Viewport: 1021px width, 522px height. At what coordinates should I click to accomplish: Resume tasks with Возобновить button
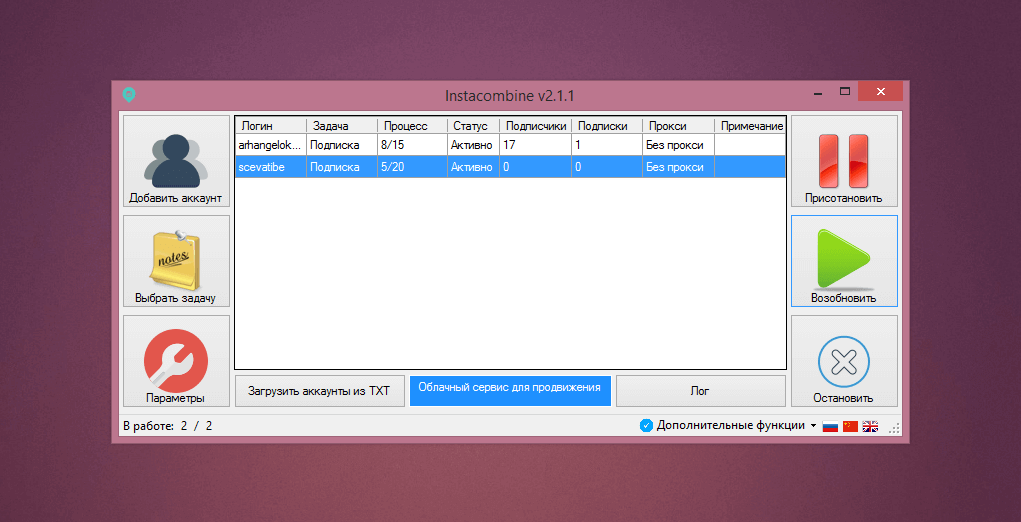click(844, 261)
